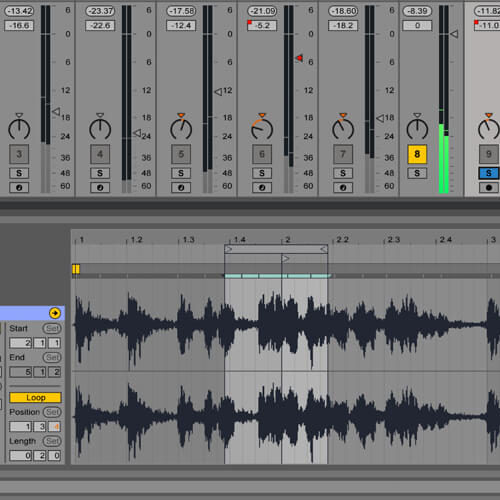The image size is (500, 500).
Task: Solo track 4
Action: pos(100,173)
